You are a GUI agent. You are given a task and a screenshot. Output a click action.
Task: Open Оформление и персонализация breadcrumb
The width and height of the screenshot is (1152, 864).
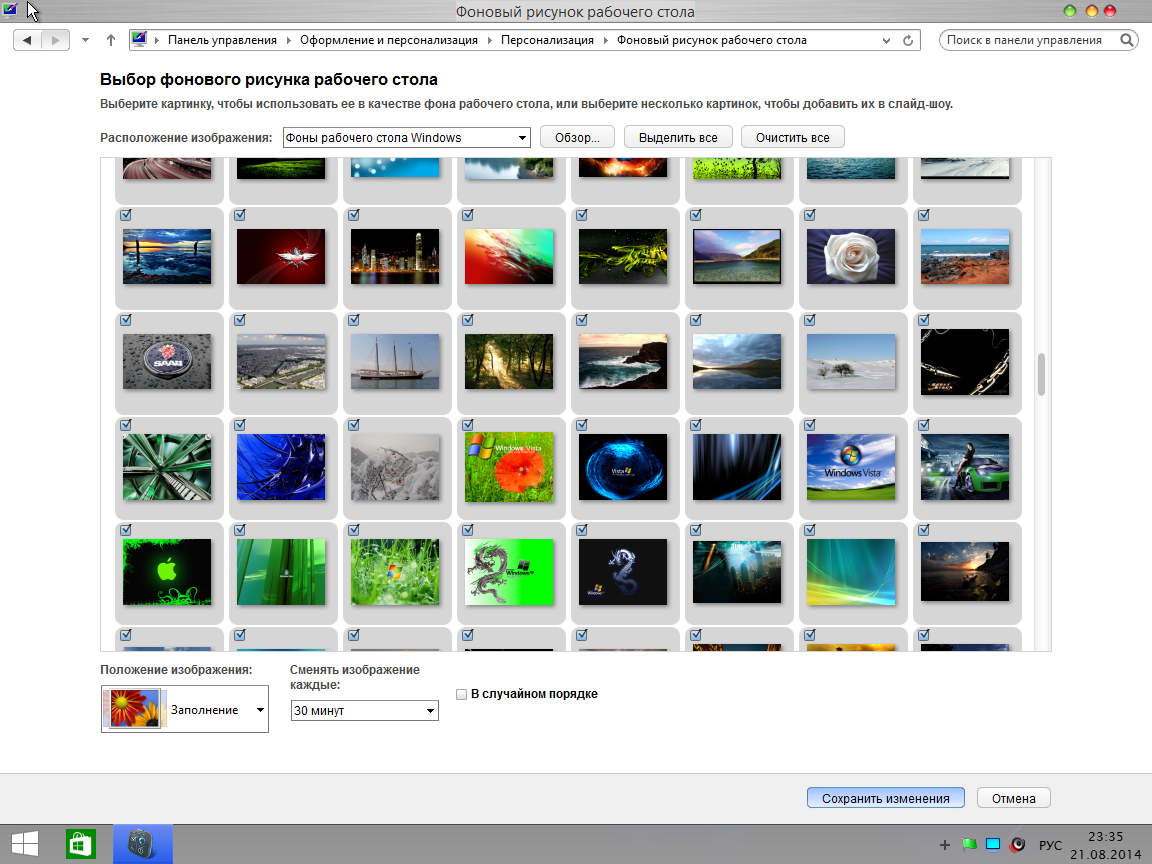coord(389,40)
